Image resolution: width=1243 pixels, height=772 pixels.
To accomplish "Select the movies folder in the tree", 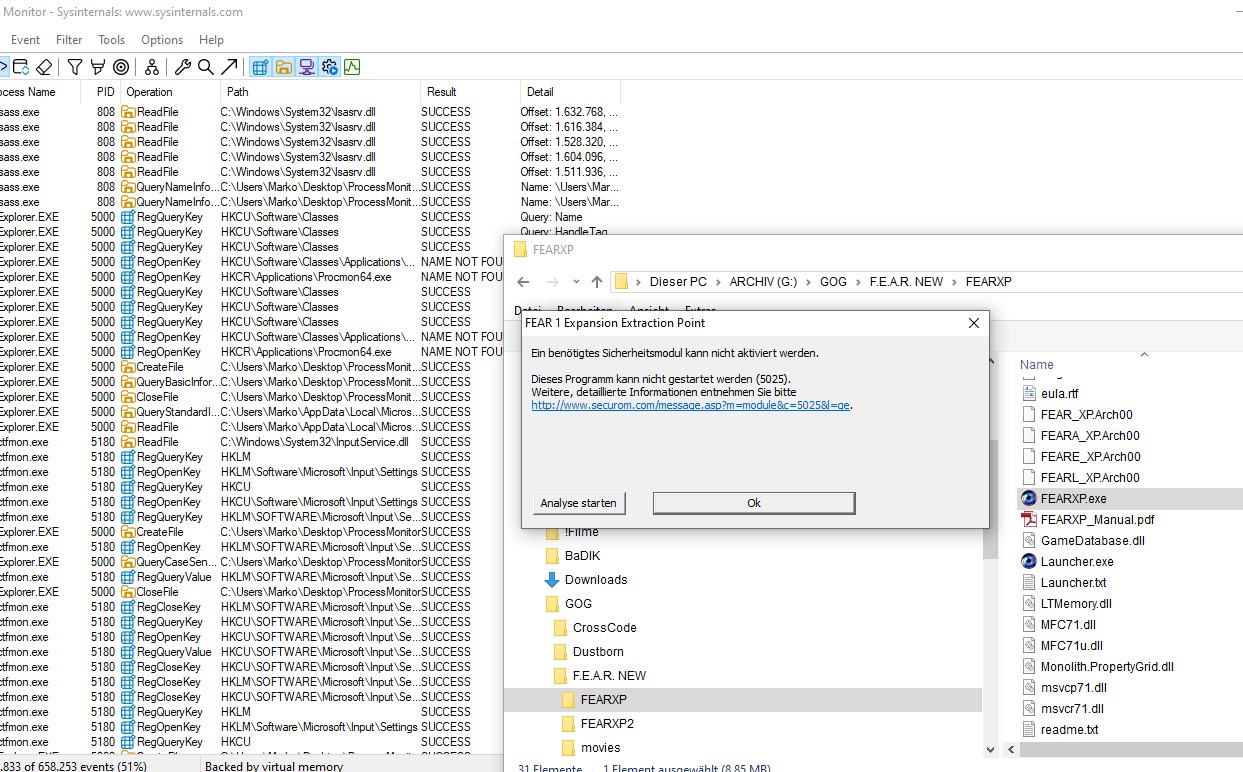I will (x=600, y=748).
